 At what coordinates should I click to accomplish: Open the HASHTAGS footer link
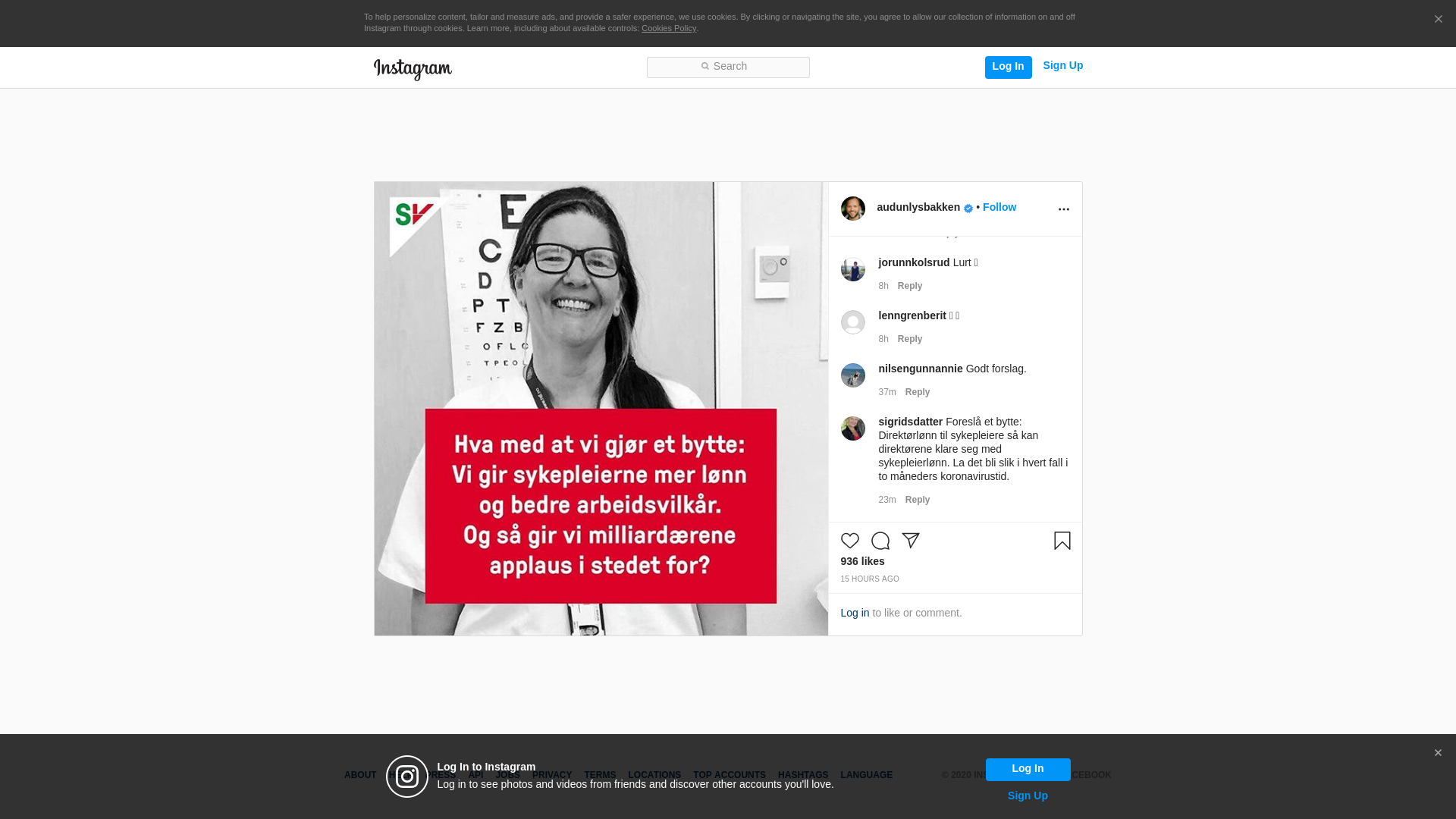(803, 775)
